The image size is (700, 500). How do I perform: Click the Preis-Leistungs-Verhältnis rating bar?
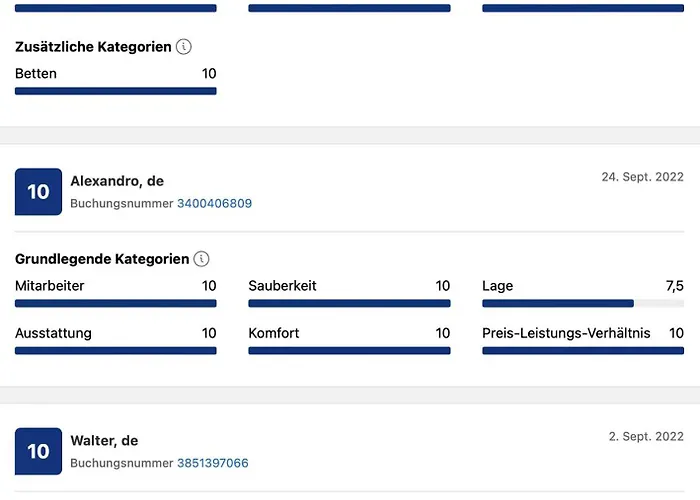[x=583, y=351]
